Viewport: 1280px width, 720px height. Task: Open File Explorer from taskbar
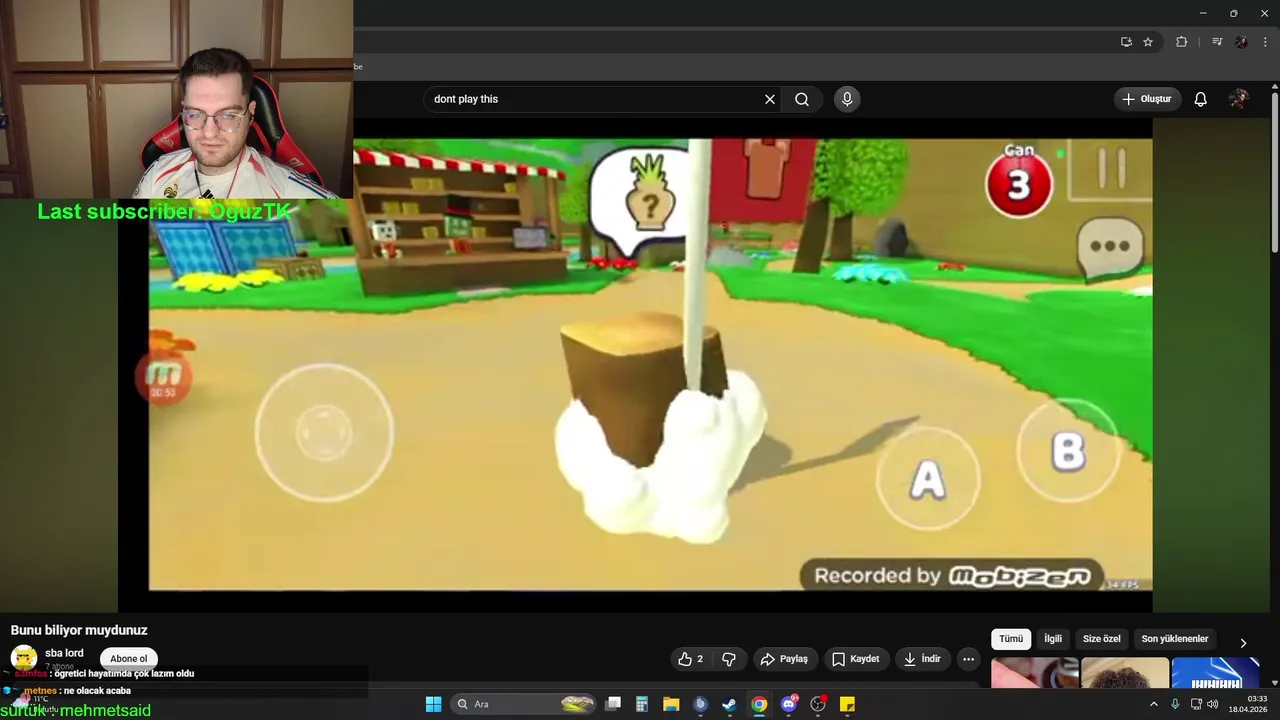click(x=671, y=704)
